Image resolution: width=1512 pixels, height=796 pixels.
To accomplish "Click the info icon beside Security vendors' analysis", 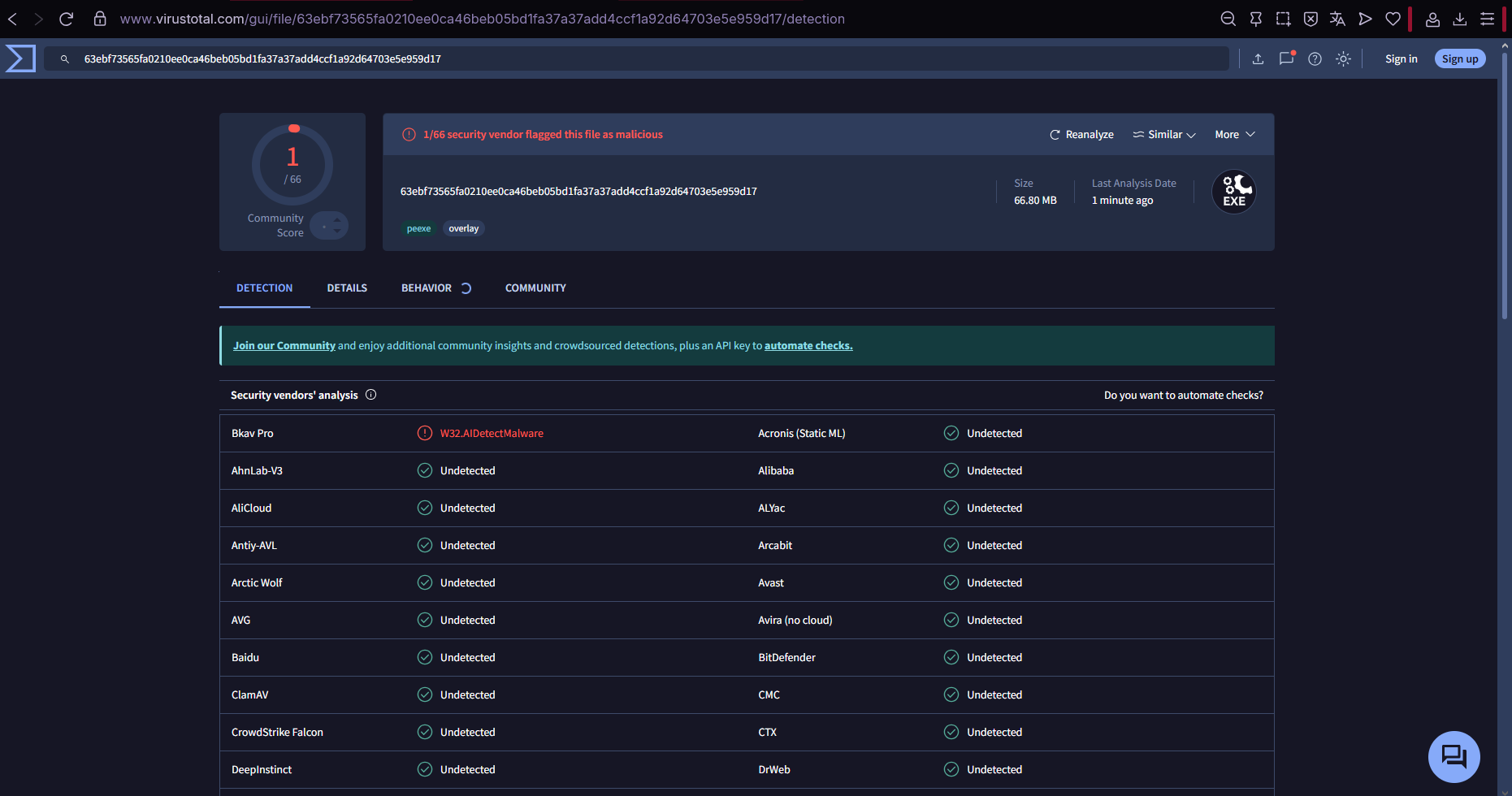I will (x=370, y=395).
